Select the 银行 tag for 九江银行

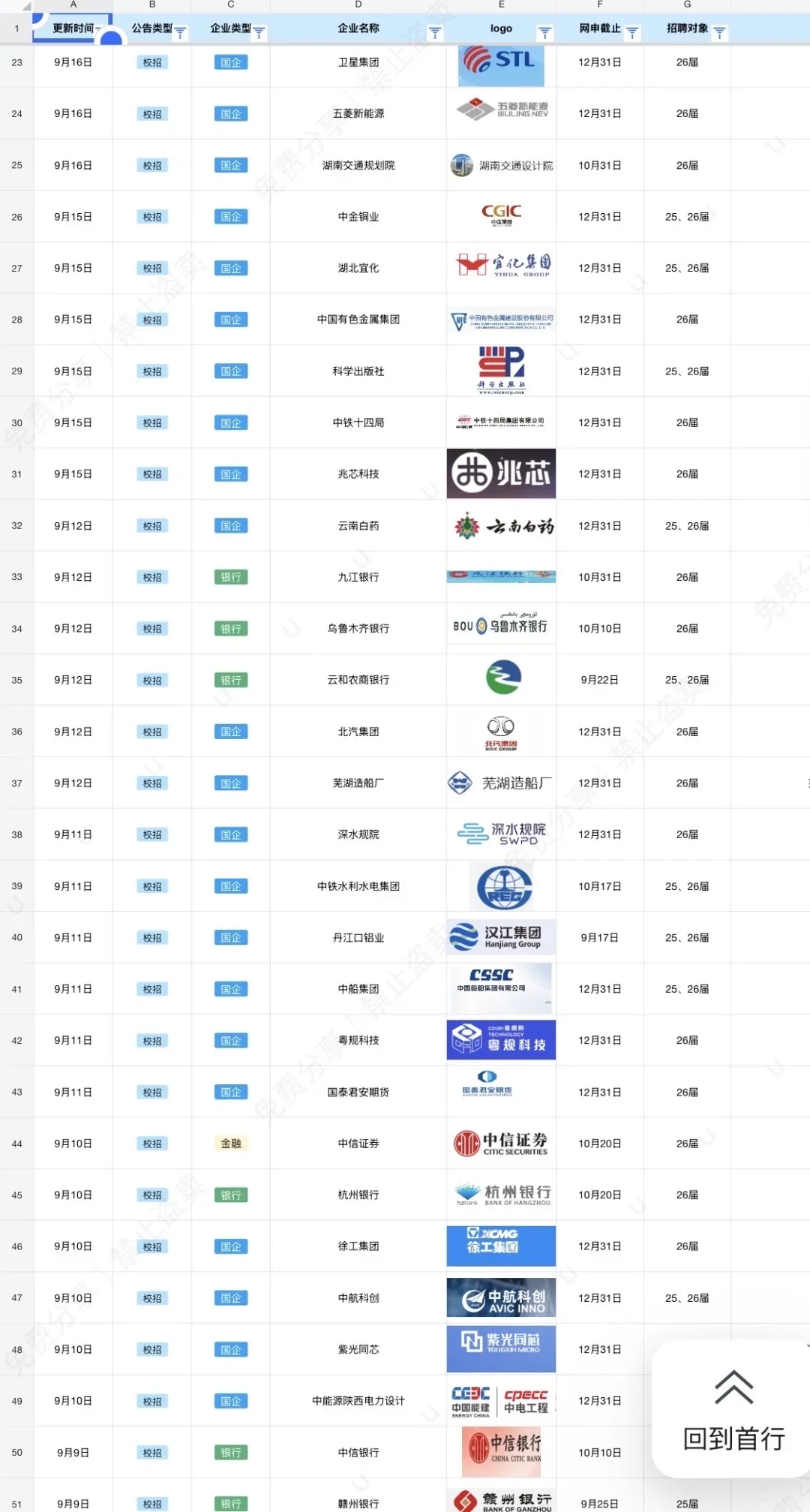(x=231, y=577)
